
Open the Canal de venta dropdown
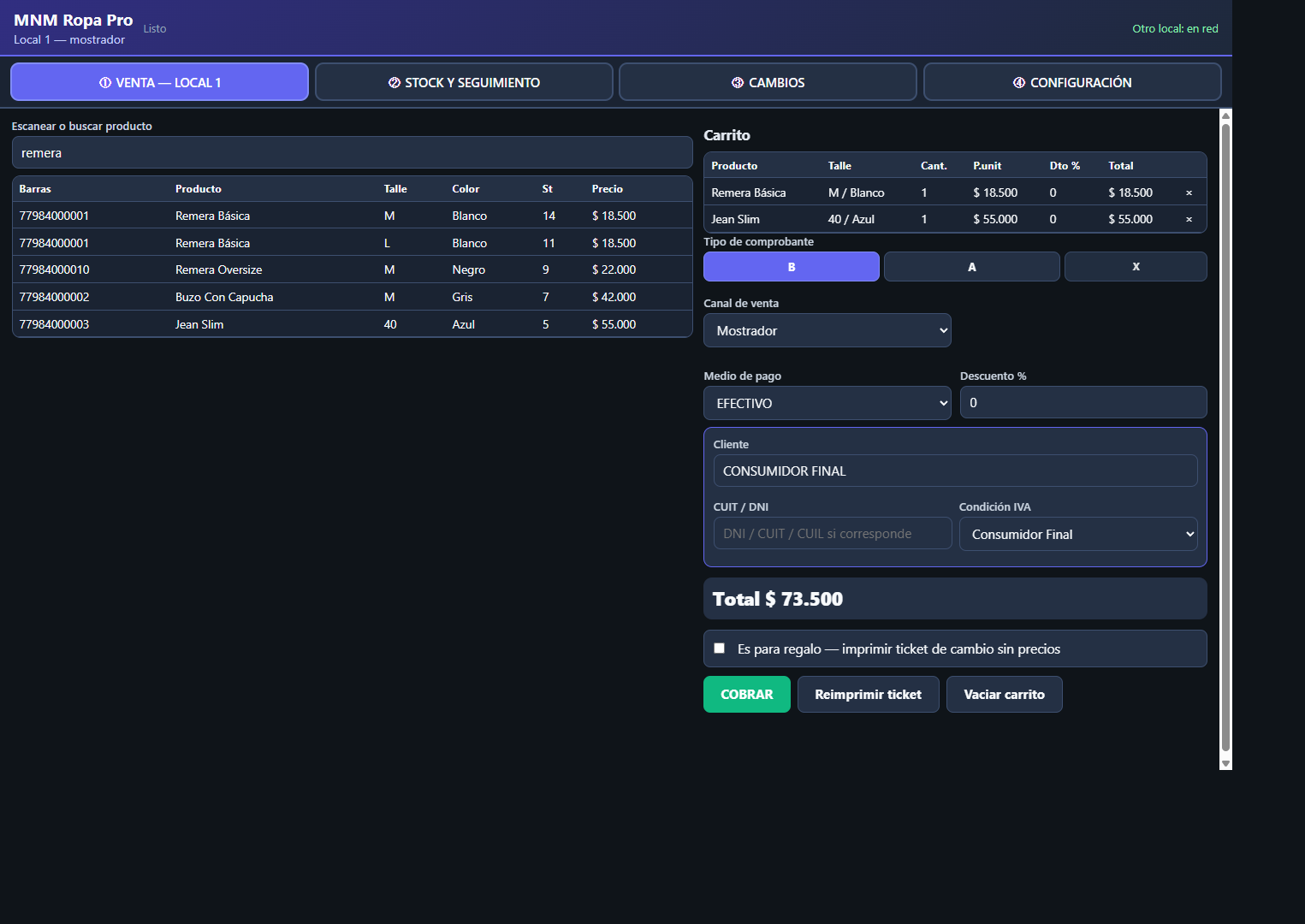[827, 330]
